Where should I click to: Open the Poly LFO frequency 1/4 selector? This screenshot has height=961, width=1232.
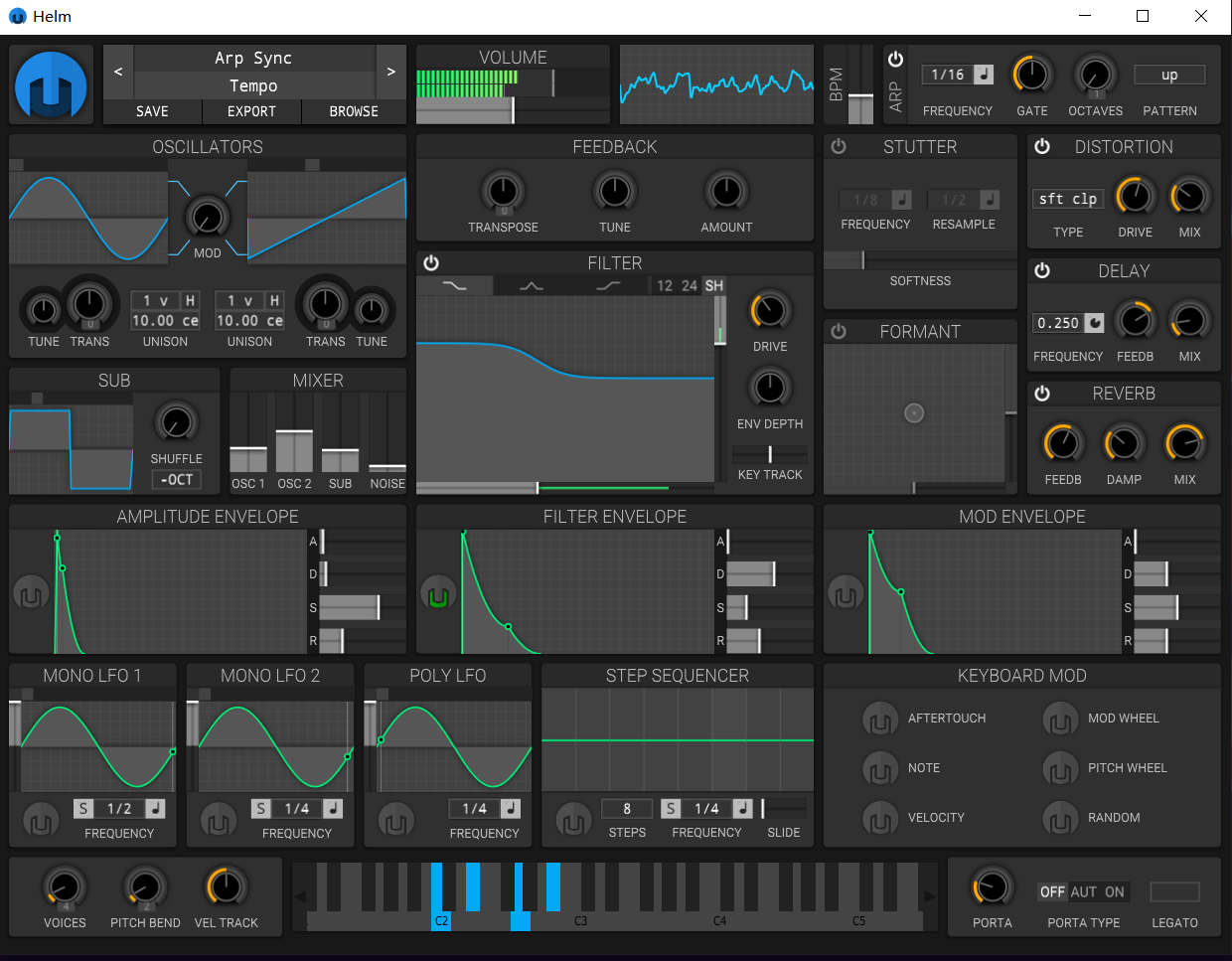pyautogui.click(x=475, y=809)
